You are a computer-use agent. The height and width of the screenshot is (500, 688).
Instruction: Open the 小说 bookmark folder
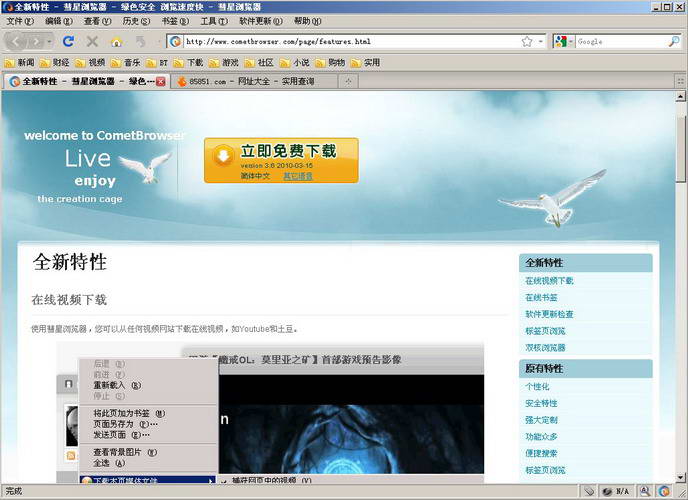pyautogui.click(x=294, y=63)
